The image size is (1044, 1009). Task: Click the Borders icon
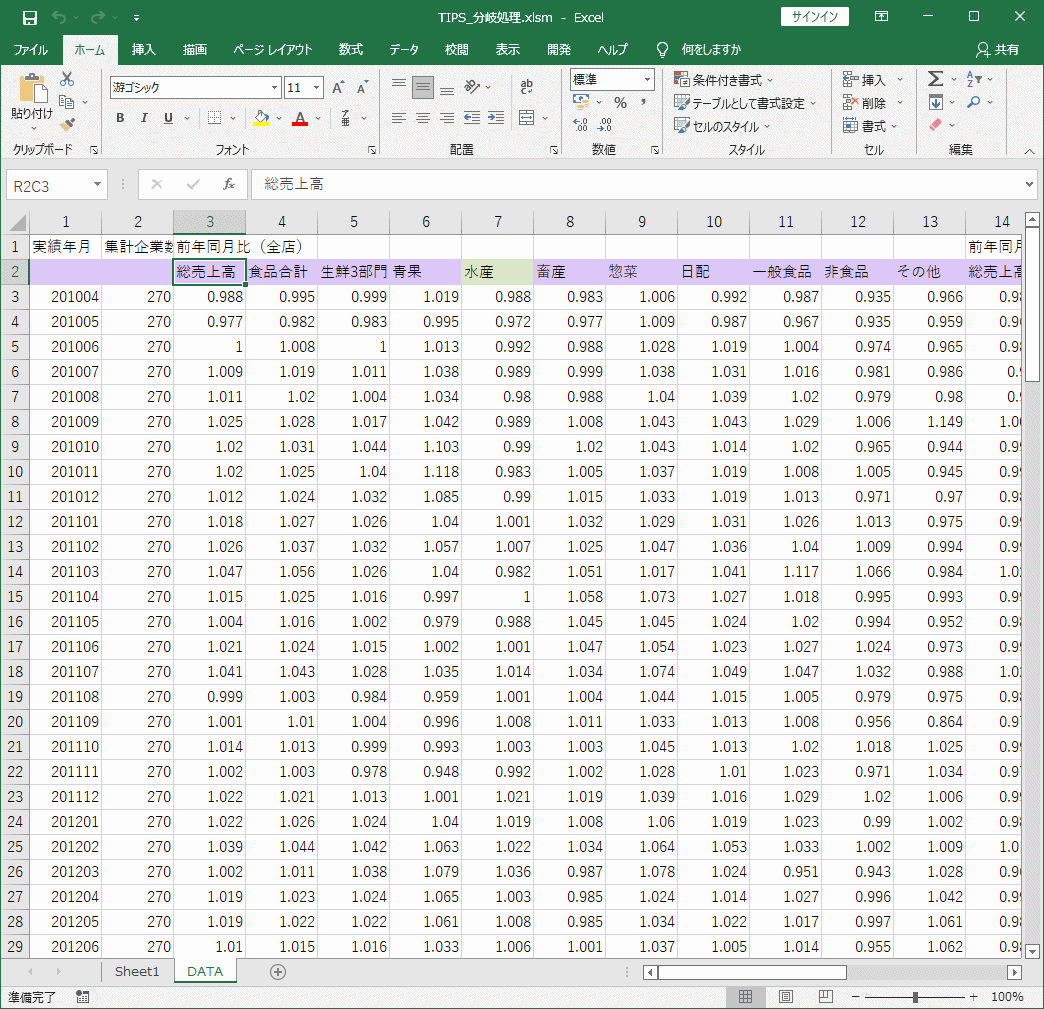coord(214,118)
